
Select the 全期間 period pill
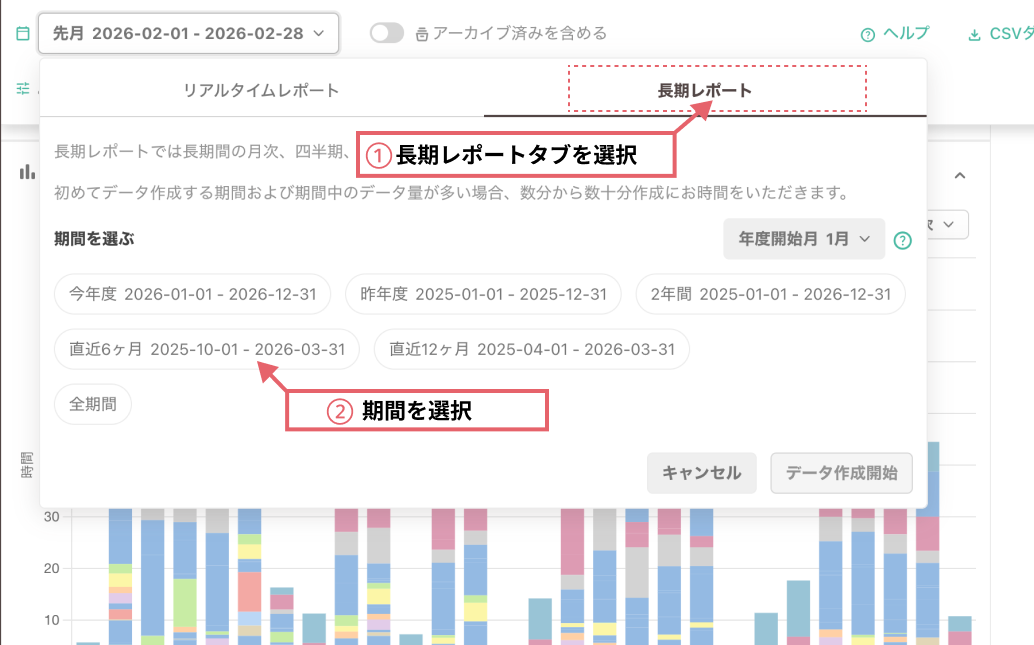(92, 404)
